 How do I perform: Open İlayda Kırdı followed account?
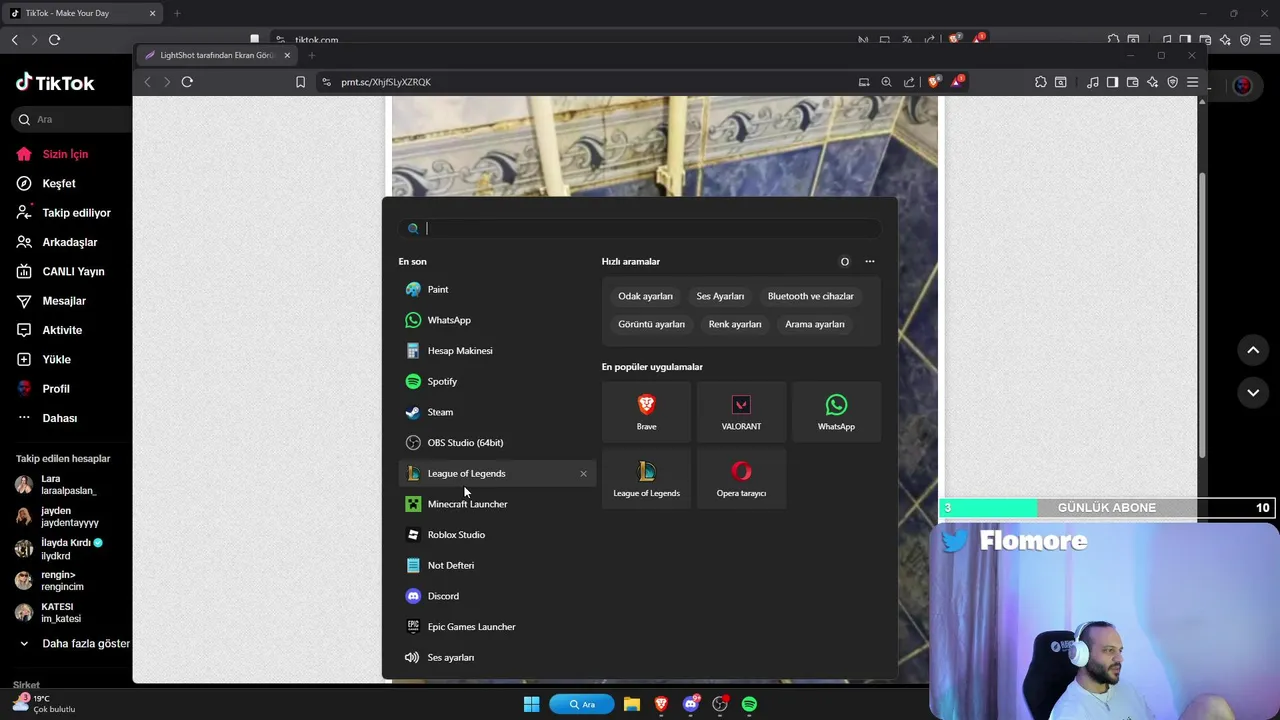coord(60,549)
